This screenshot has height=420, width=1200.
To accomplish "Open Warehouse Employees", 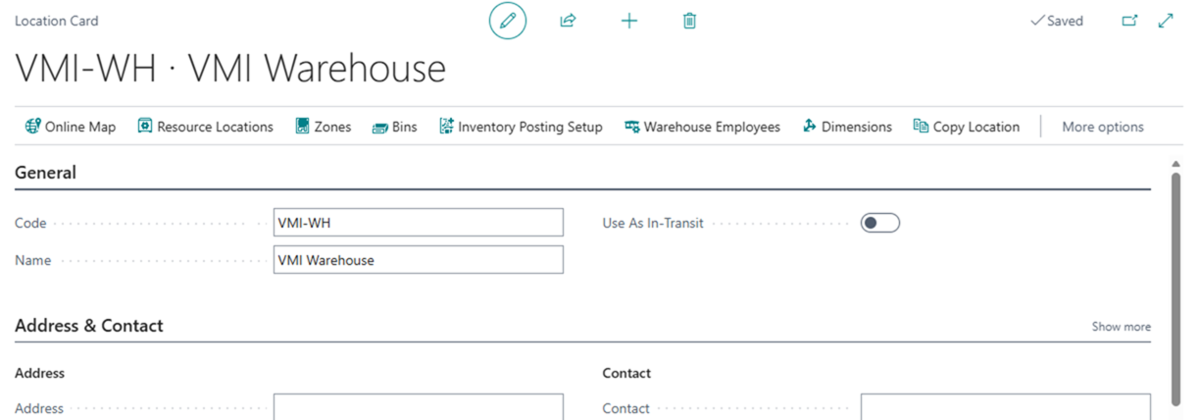I will point(702,127).
